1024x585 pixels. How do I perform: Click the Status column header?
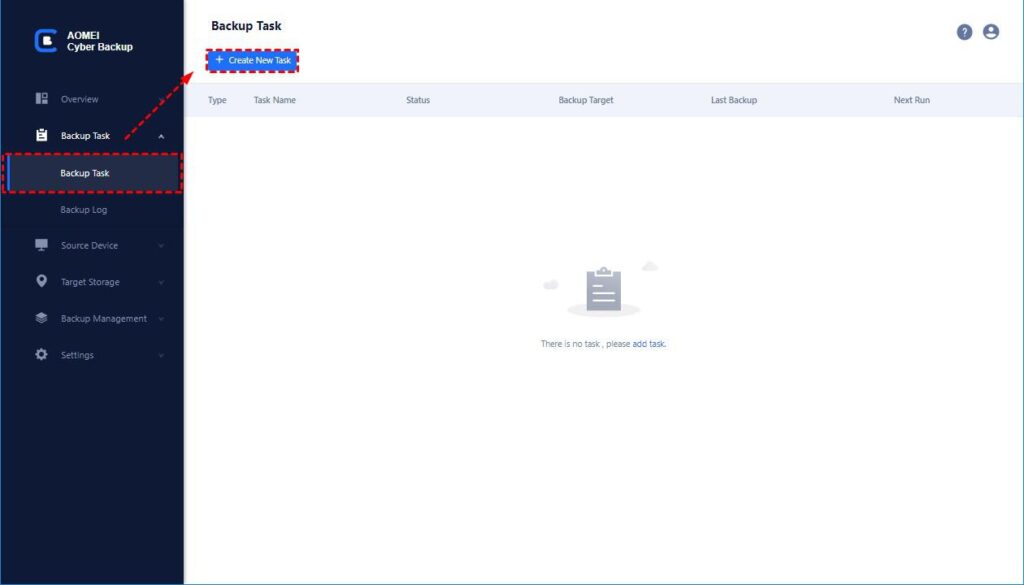coord(418,100)
